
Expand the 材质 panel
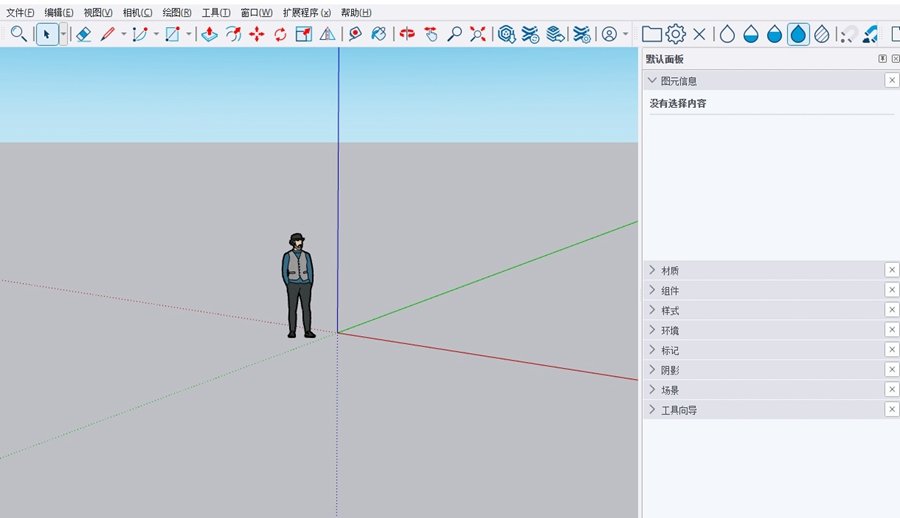click(x=652, y=270)
